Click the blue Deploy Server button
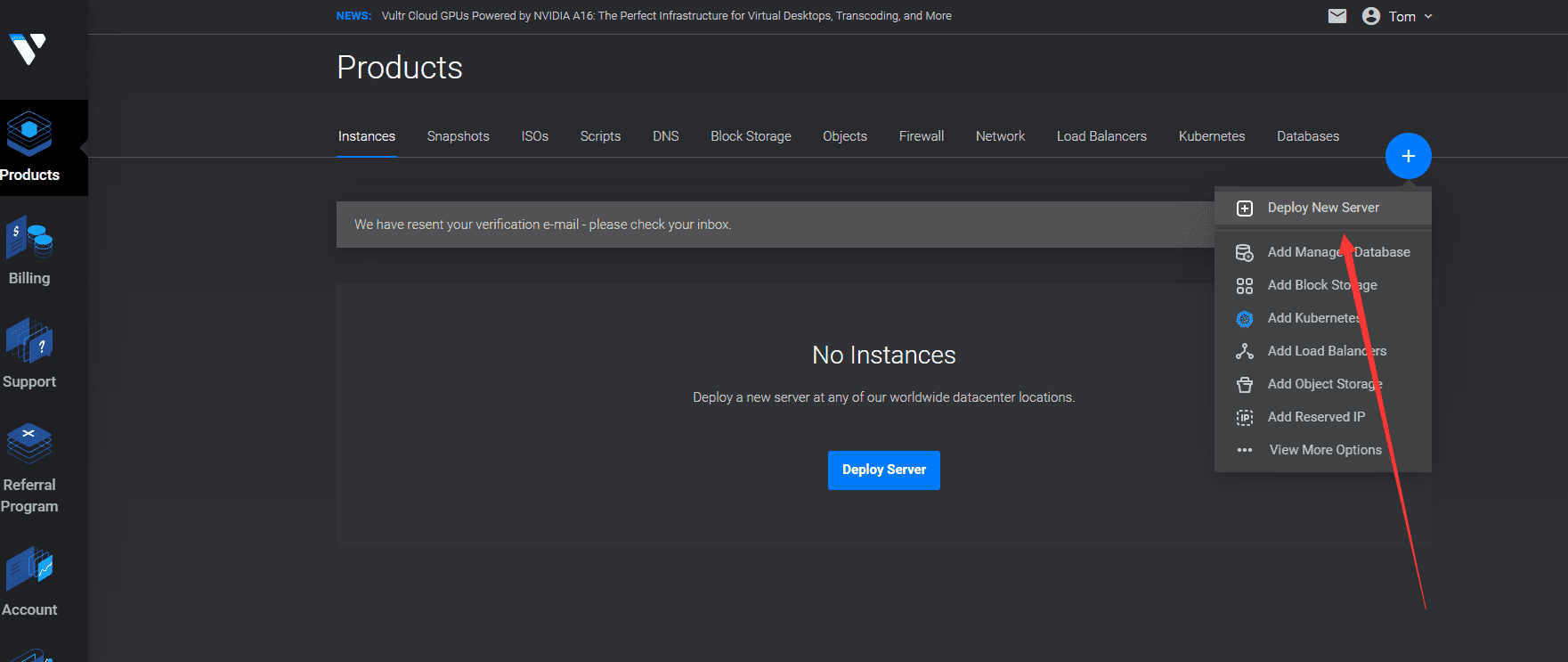Image resolution: width=1568 pixels, height=662 pixels. pyautogui.click(x=884, y=470)
